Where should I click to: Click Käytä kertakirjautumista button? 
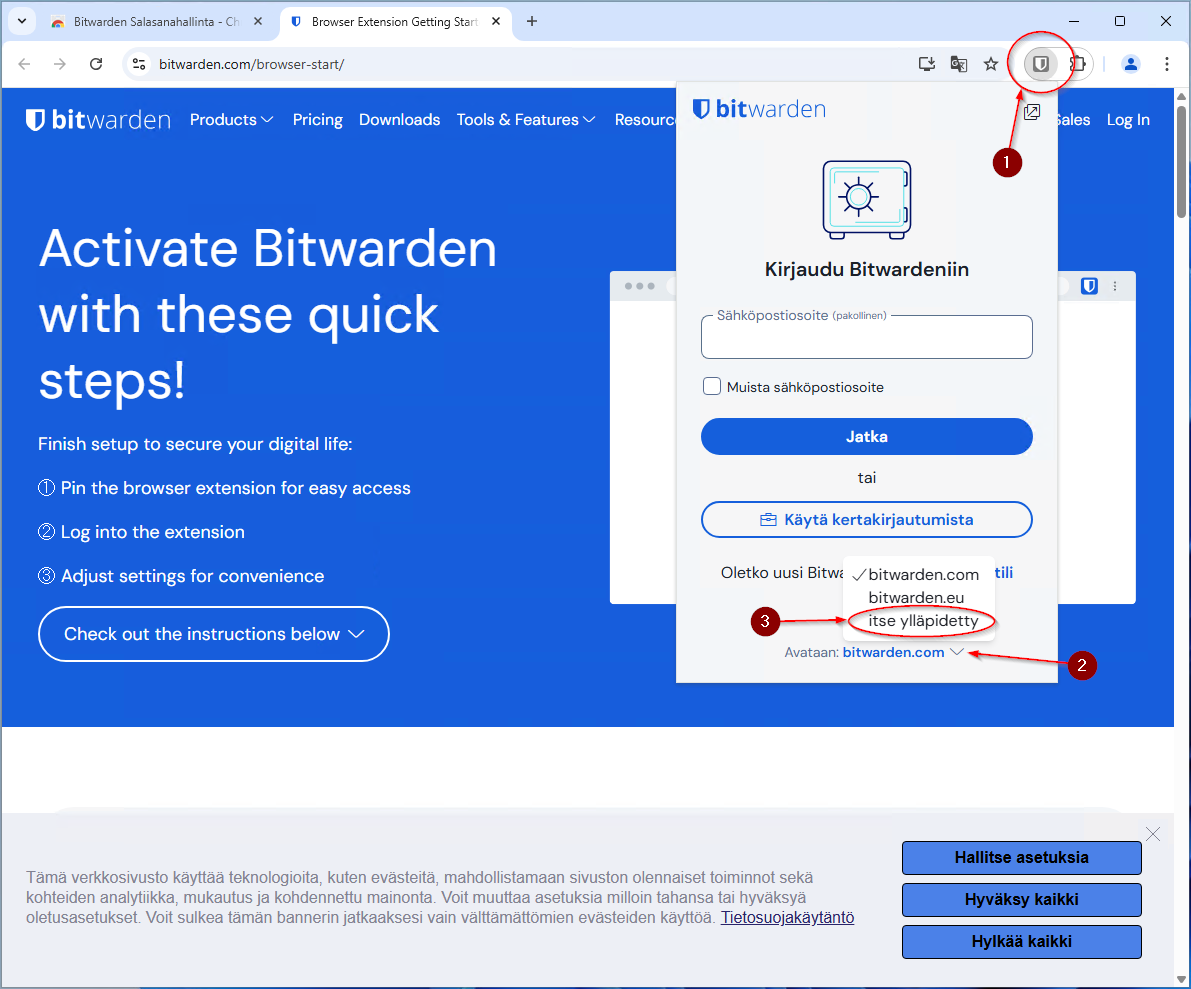pos(867,520)
